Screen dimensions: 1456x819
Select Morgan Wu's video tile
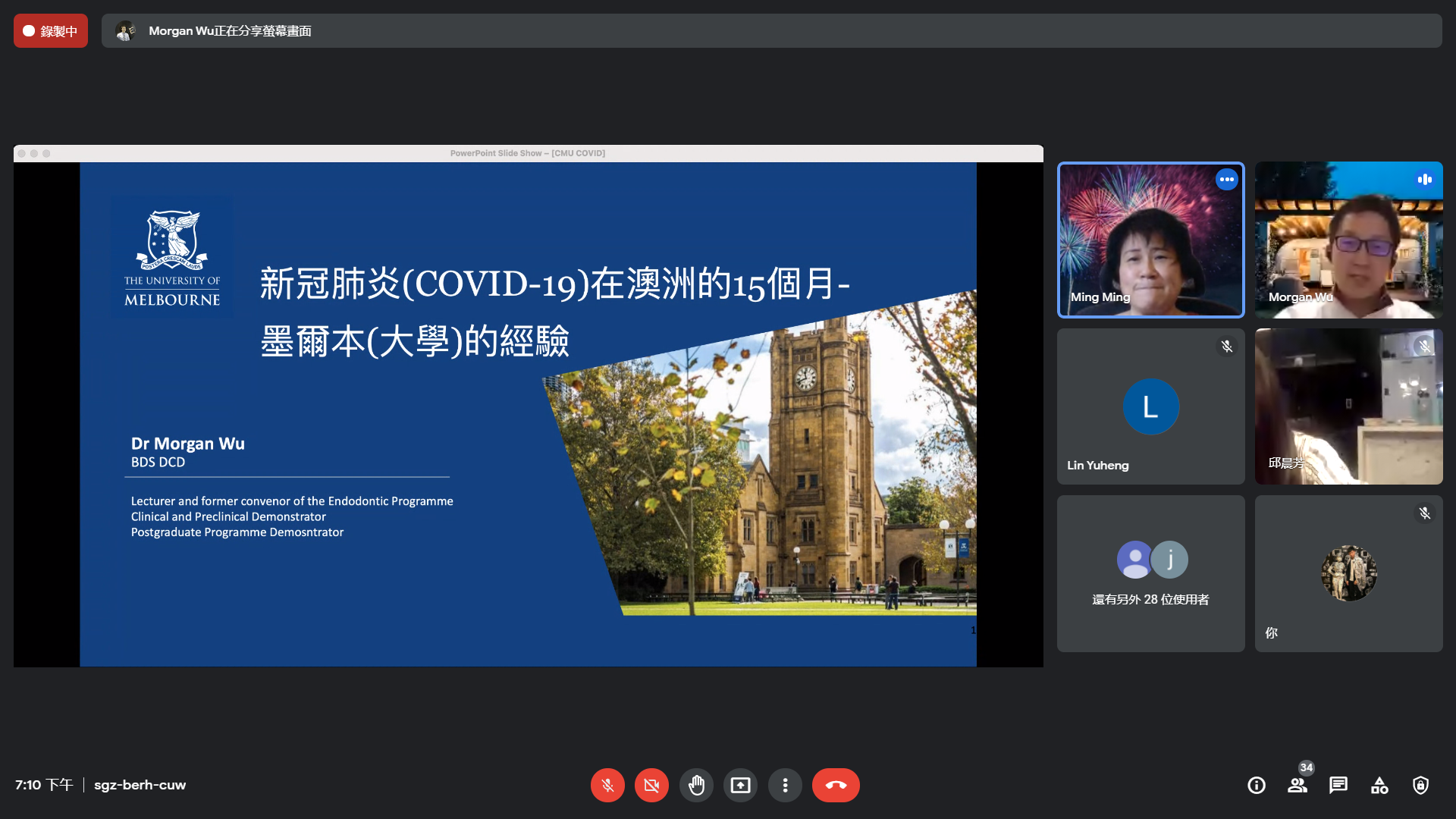[1349, 240]
